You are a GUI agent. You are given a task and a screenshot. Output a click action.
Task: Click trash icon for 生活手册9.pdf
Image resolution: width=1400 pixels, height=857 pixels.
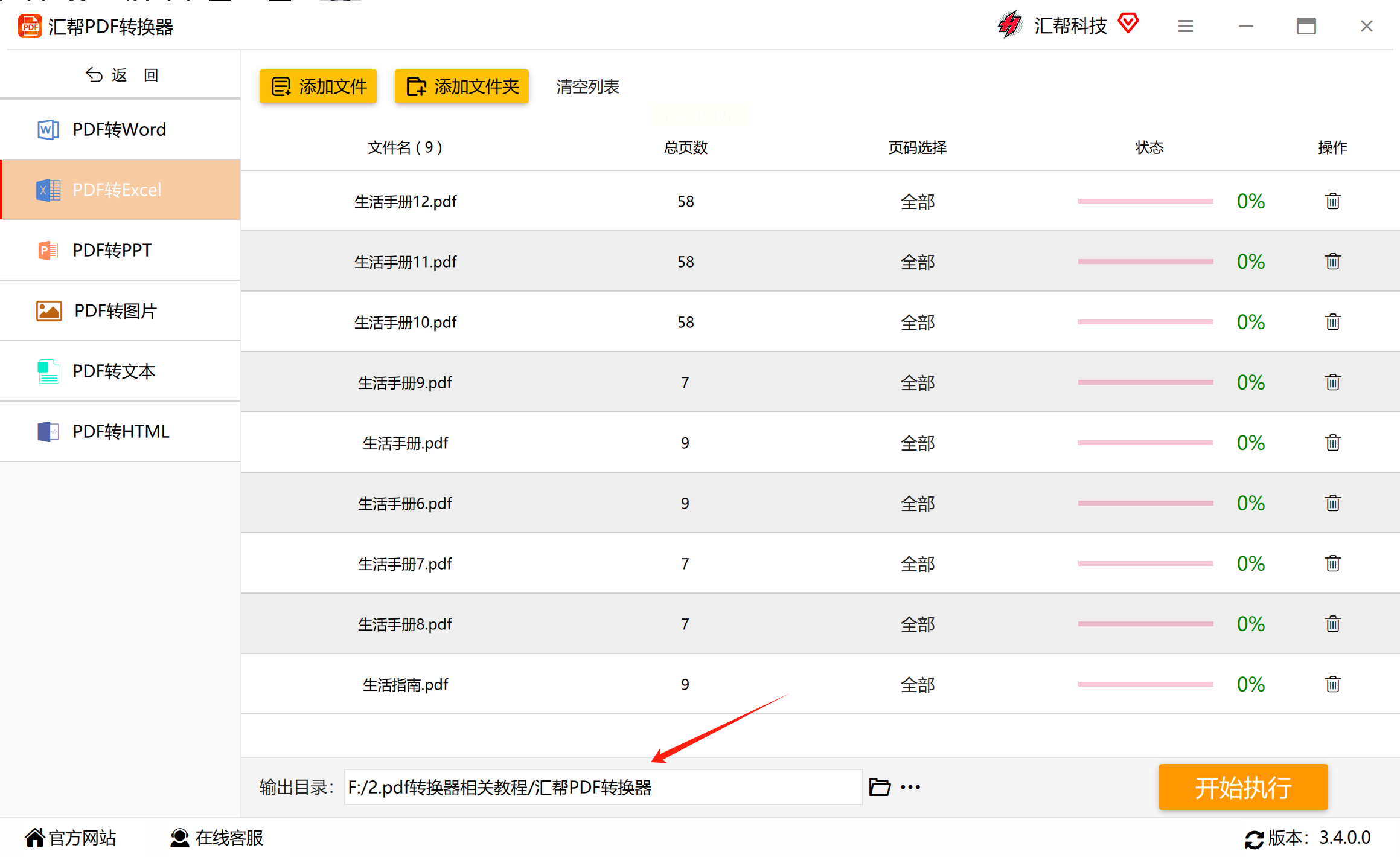point(1332,382)
